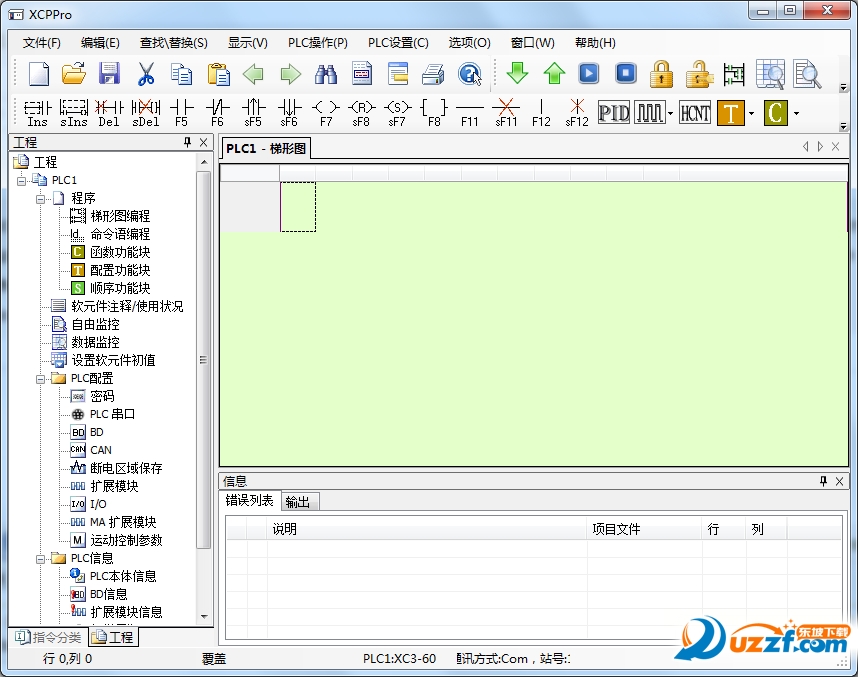Delete a row with the sDel button

click(146, 113)
